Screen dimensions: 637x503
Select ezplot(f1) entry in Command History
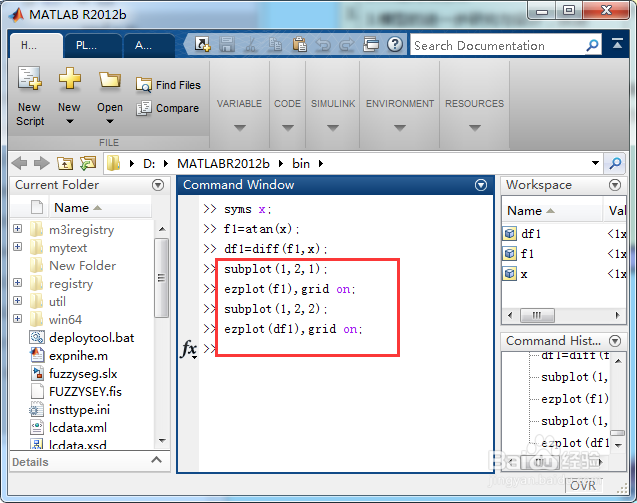(x=575, y=399)
